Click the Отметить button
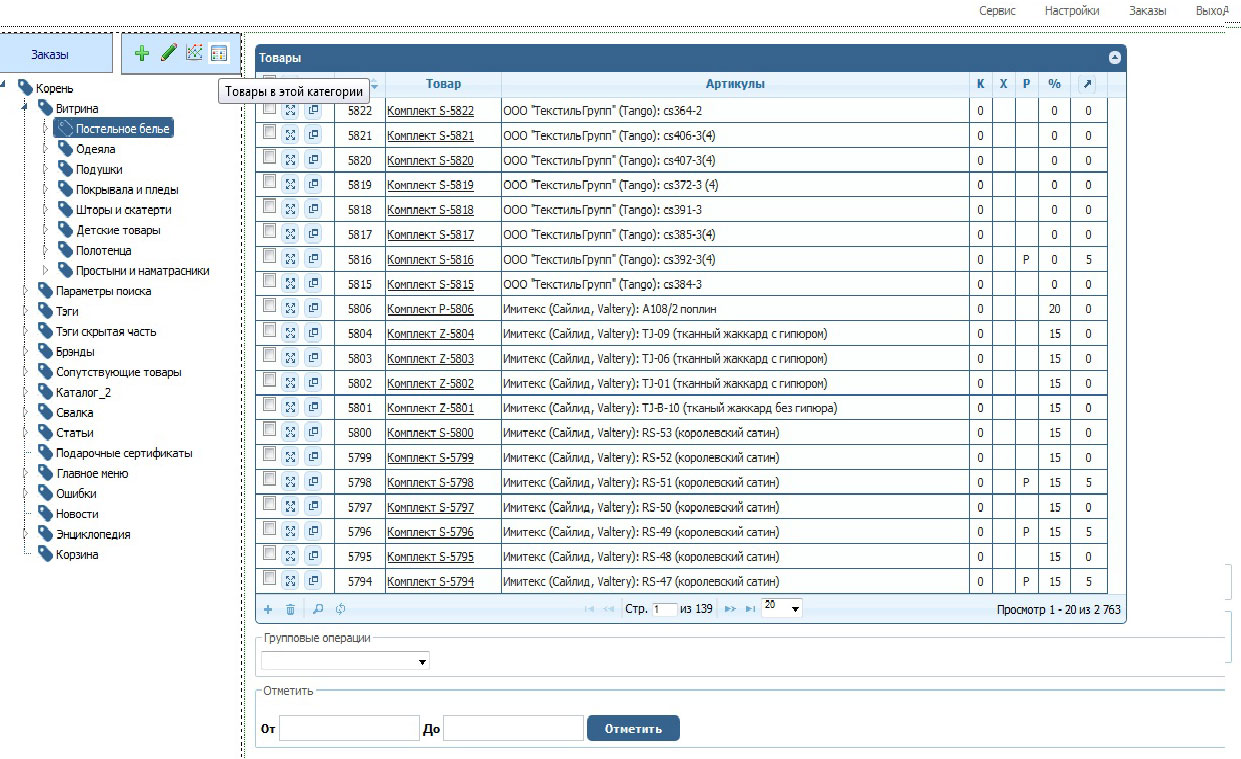The height and width of the screenshot is (759, 1241). 633,728
